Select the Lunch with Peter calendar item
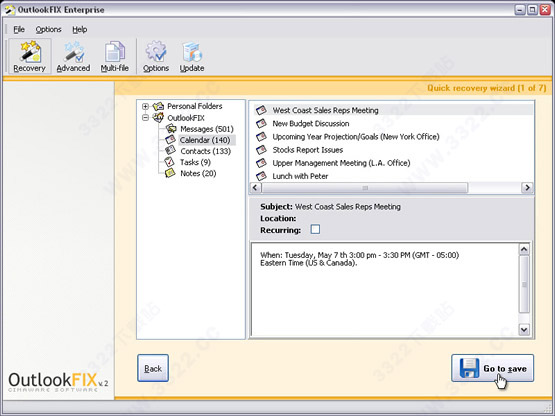555x416 pixels. click(x=300, y=176)
